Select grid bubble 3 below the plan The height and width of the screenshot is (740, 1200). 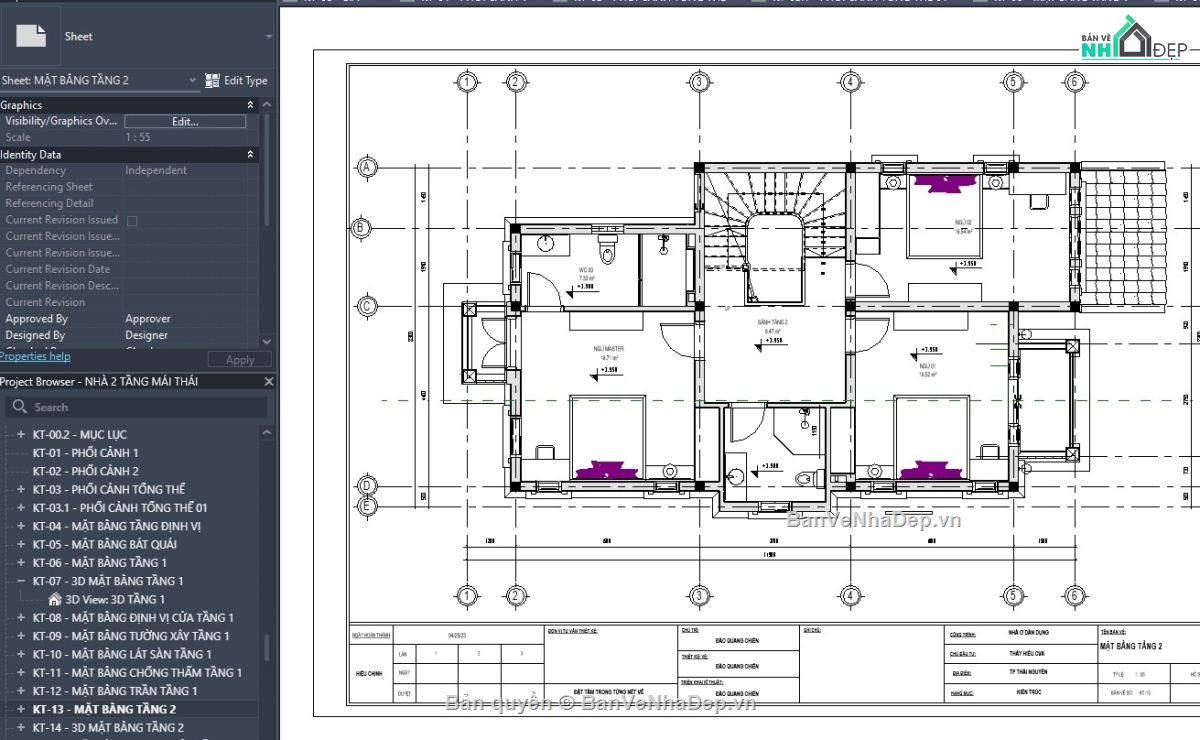coord(699,597)
